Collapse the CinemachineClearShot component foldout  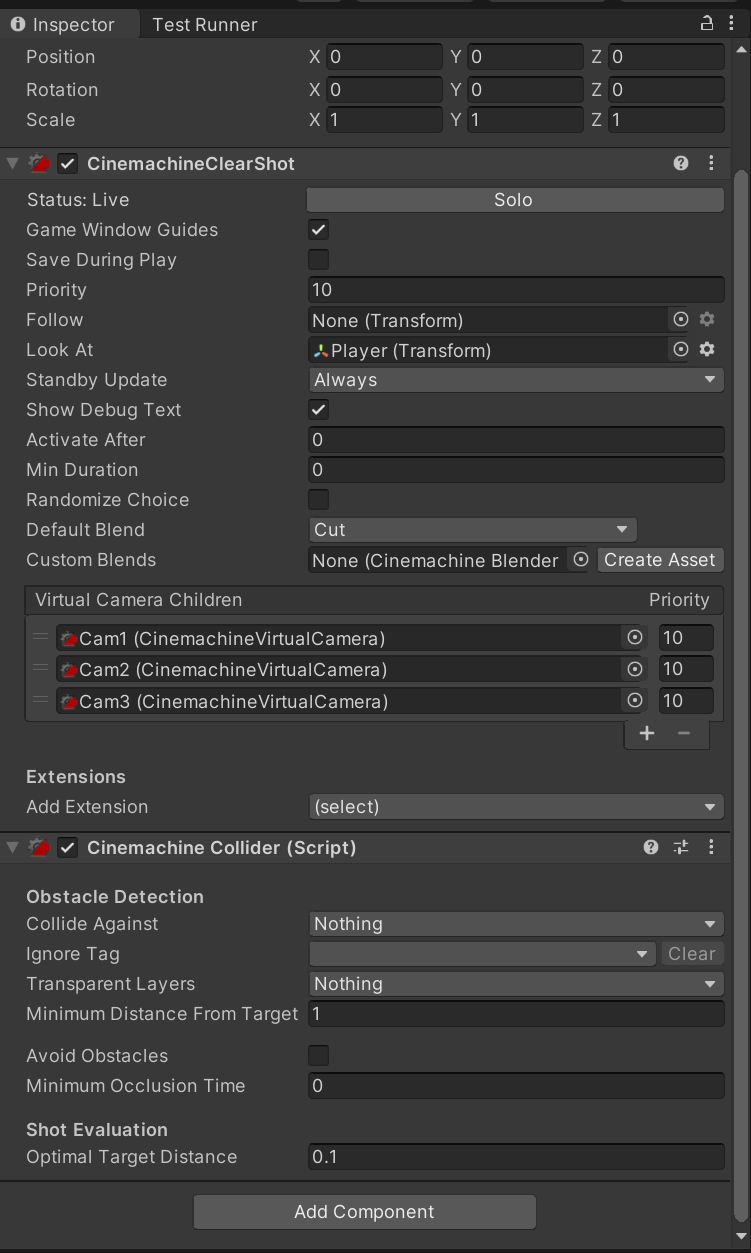point(12,163)
